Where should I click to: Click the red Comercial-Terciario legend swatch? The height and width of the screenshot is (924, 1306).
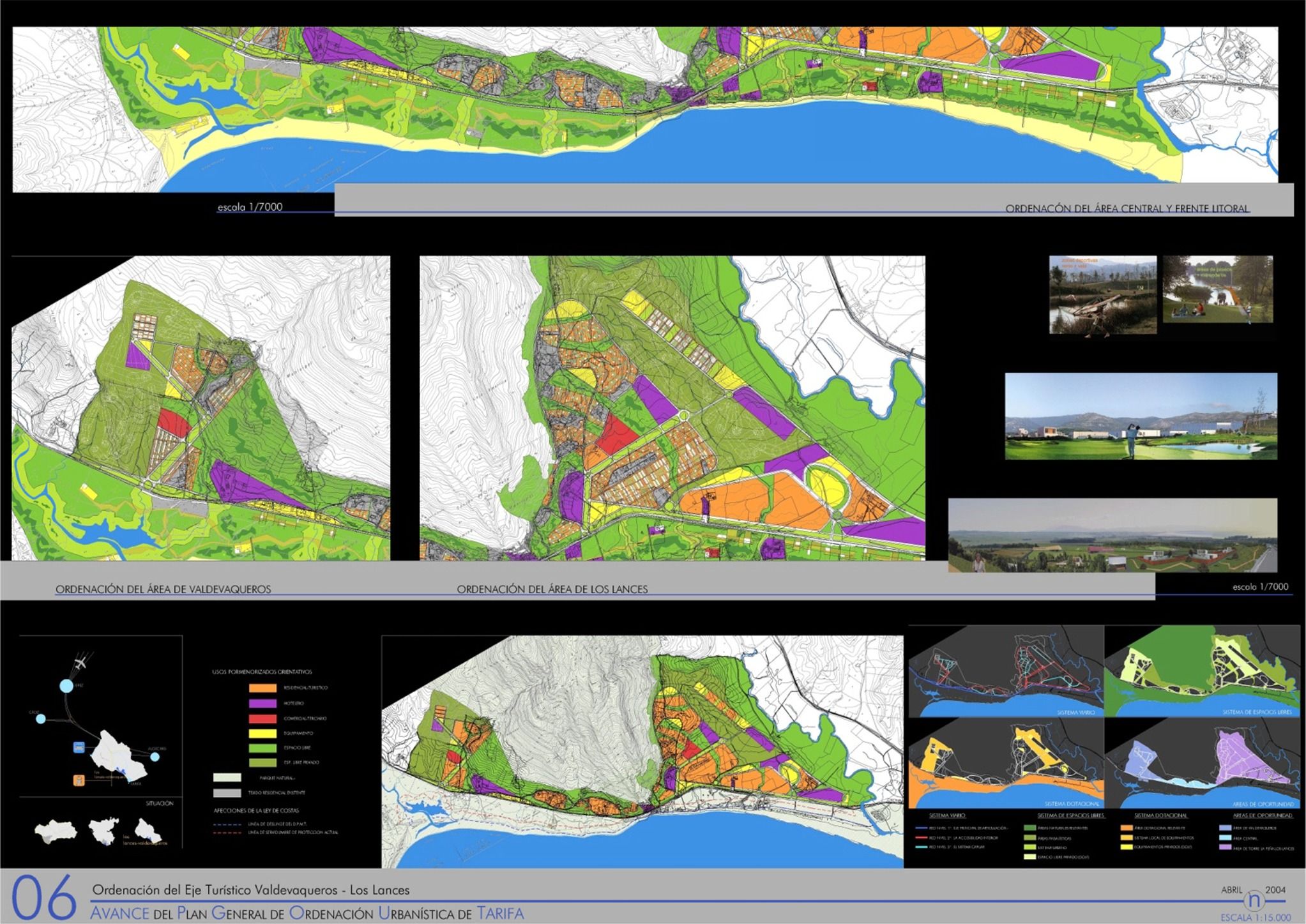click(x=262, y=718)
